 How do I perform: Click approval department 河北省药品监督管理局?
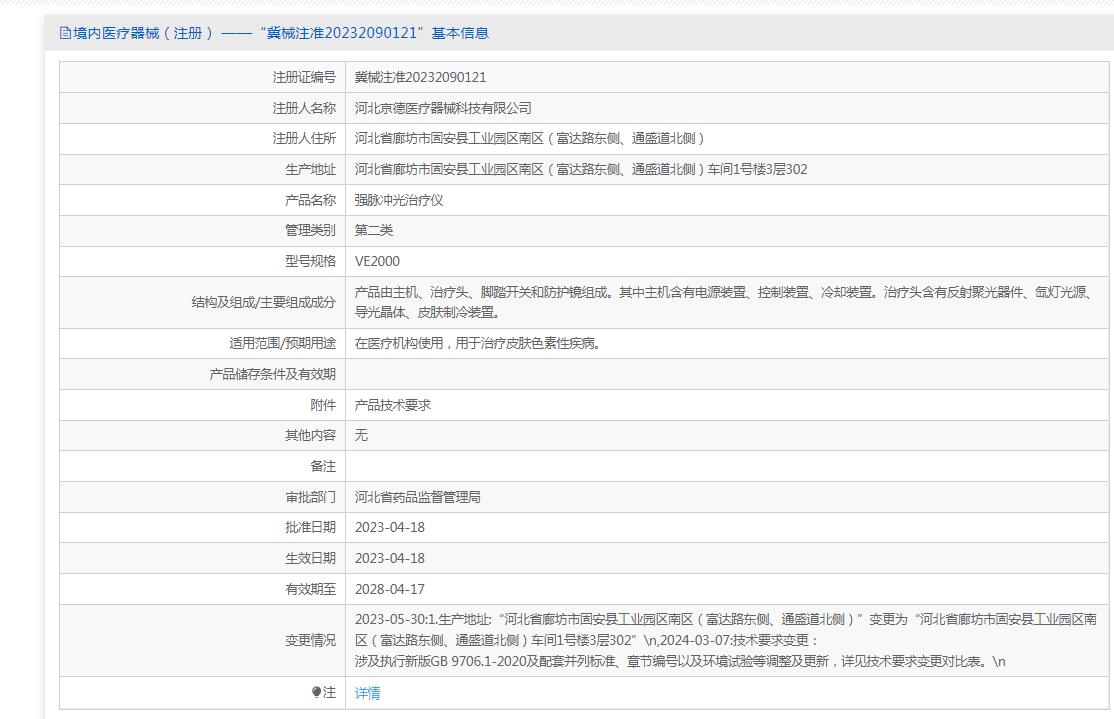(418, 497)
